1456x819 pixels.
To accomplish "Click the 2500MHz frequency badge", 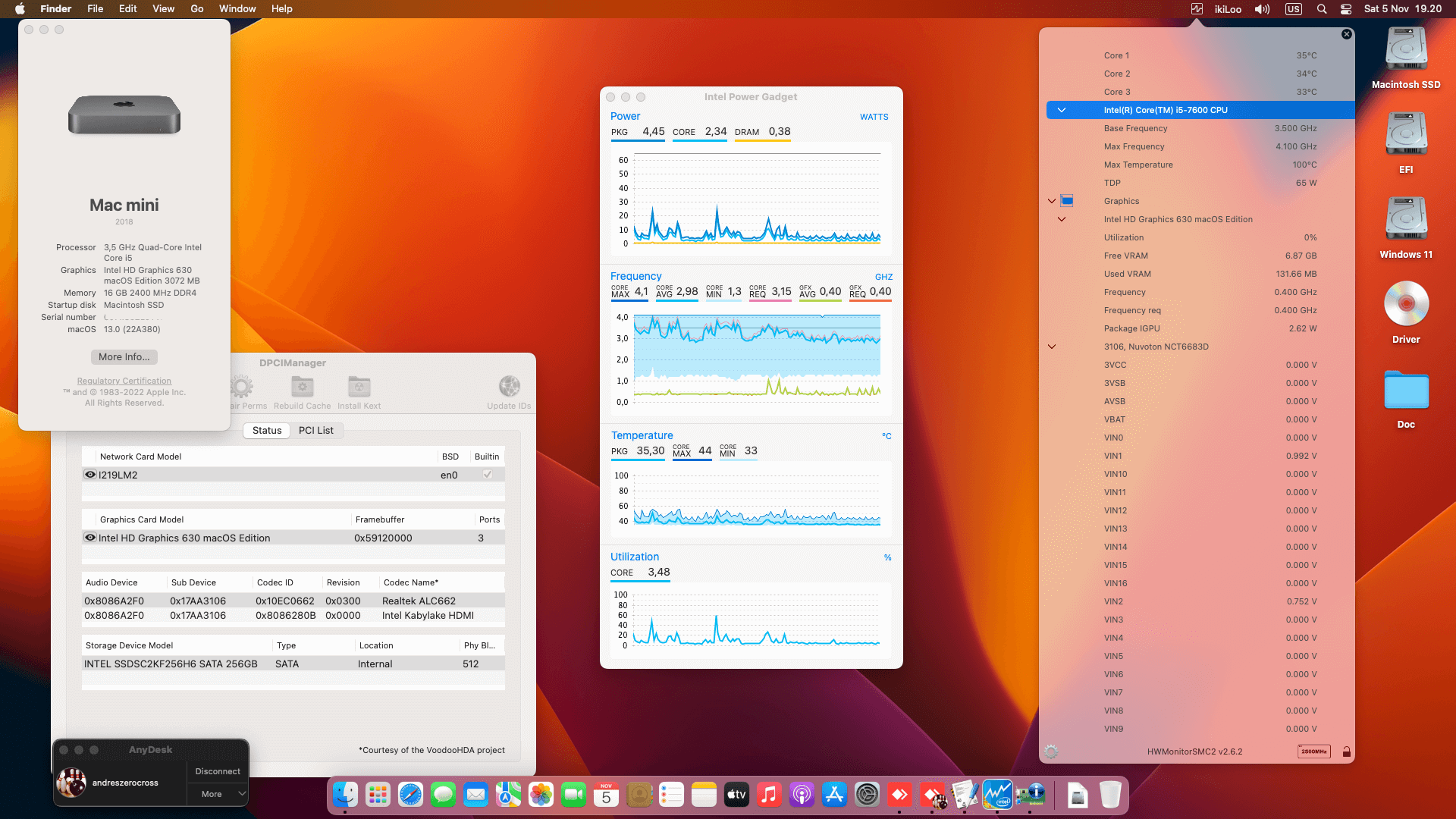I will point(1313,752).
